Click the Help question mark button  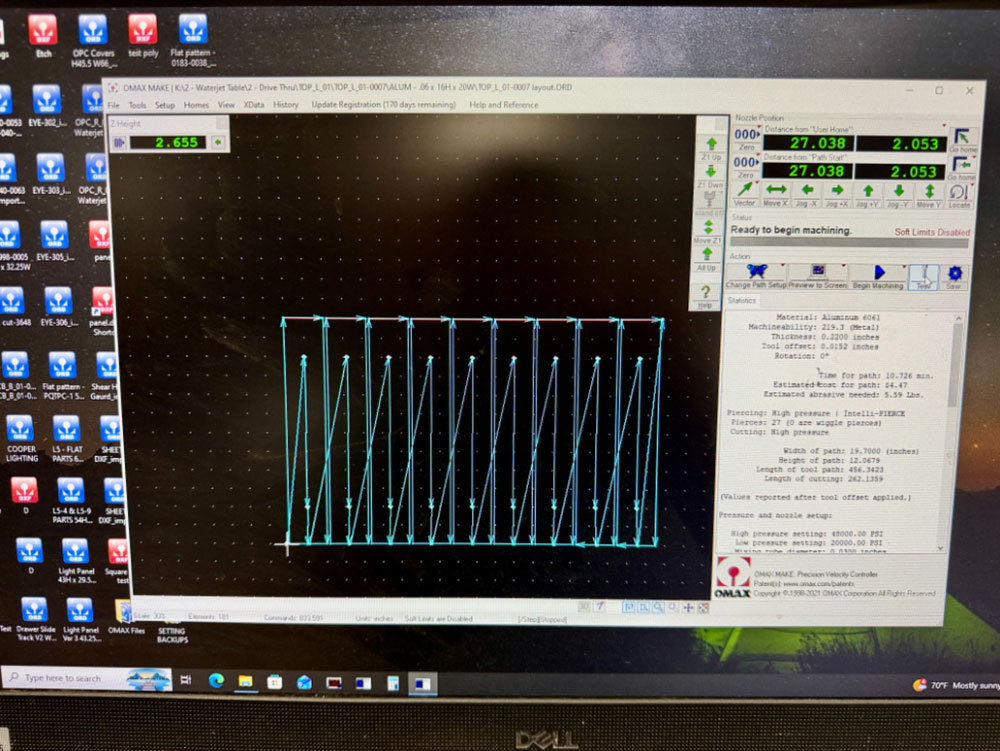pyautogui.click(x=705, y=296)
